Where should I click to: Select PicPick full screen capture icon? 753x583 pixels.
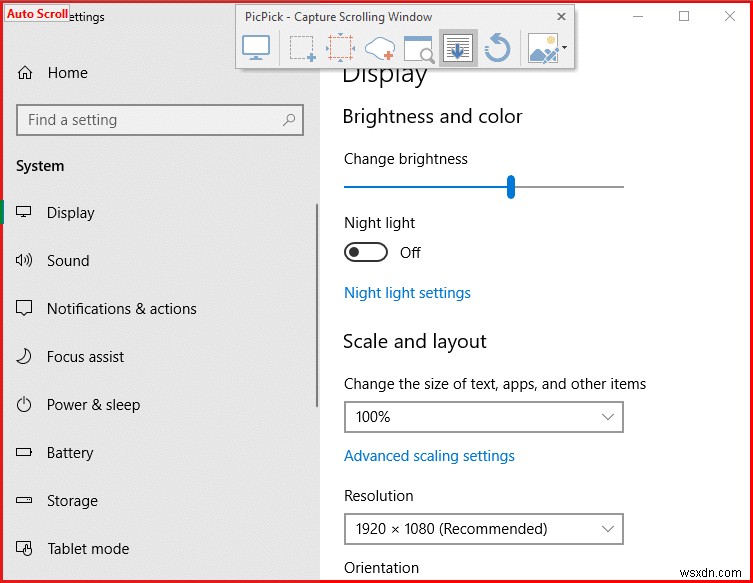256,48
